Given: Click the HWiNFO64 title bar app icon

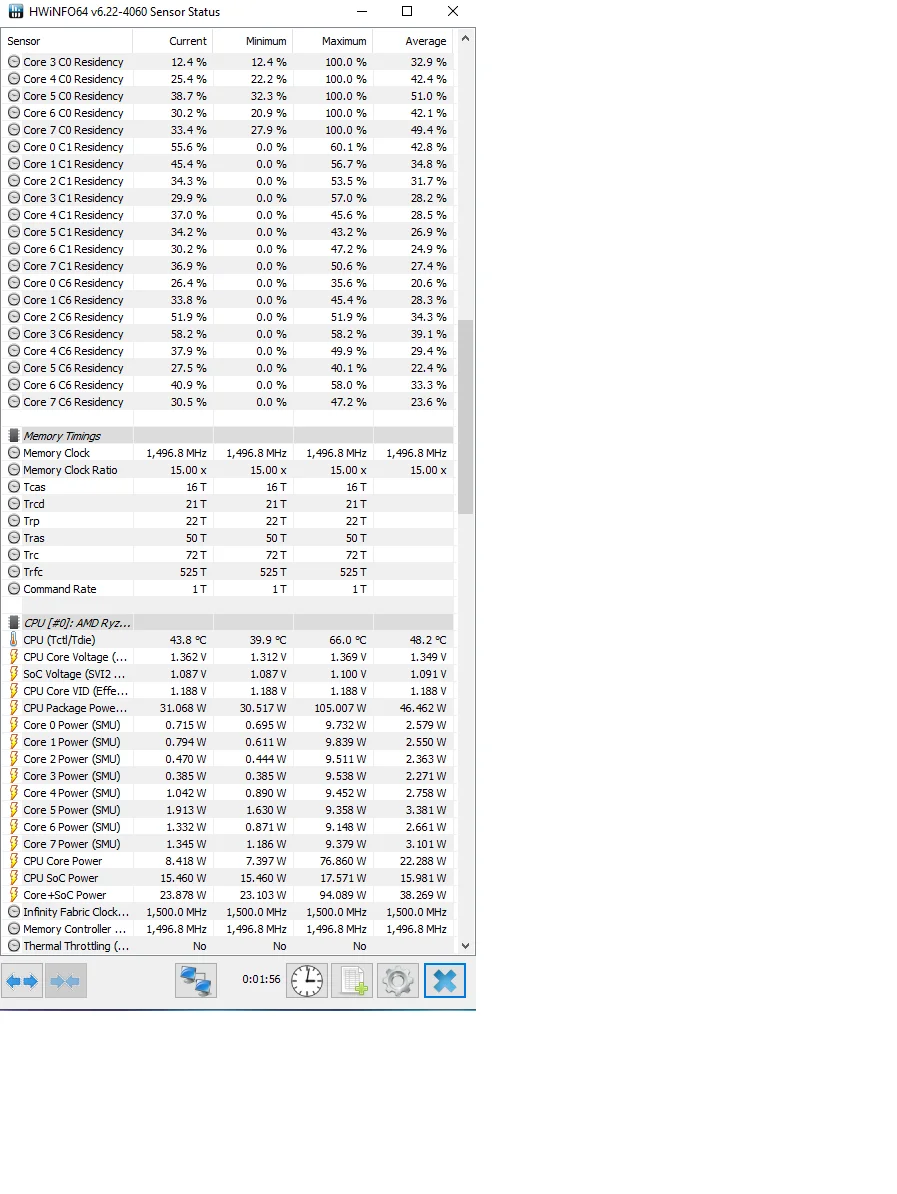Looking at the screenshot, I should click(x=15, y=11).
